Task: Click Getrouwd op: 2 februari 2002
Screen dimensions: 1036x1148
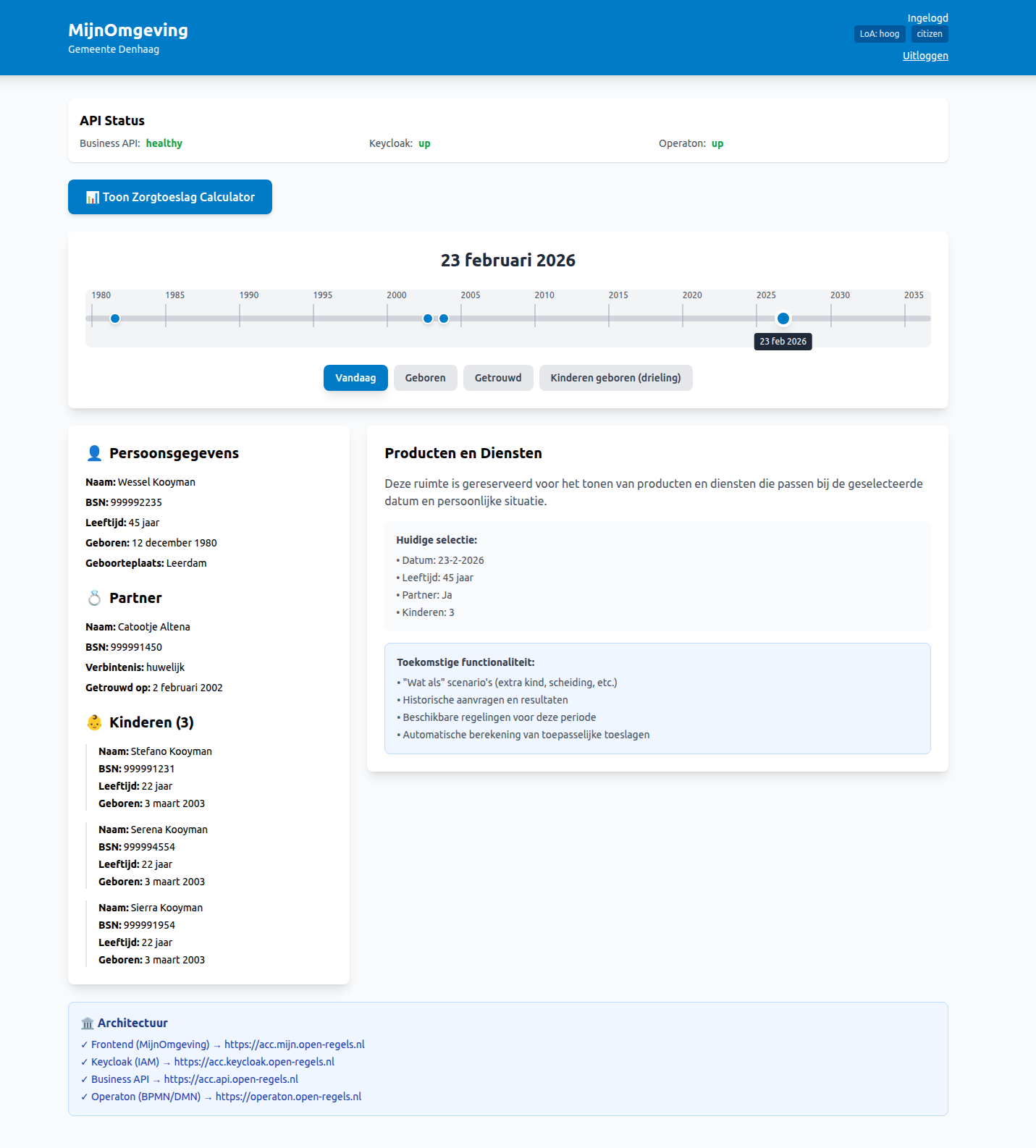Action: (154, 688)
